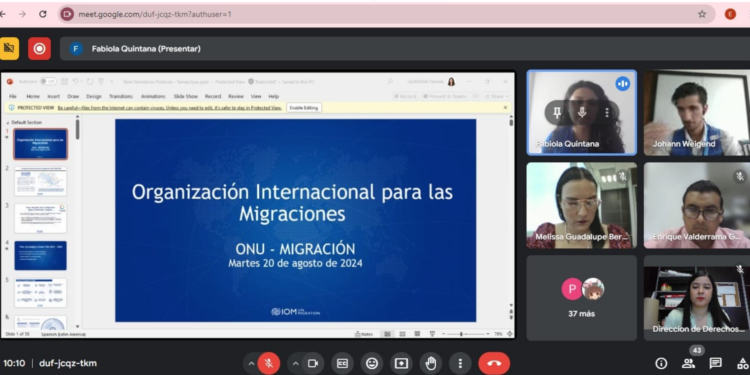This screenshot has width=750, height=375.
Task: Click the Notes button in status bar
Action: tap(364, 334)
